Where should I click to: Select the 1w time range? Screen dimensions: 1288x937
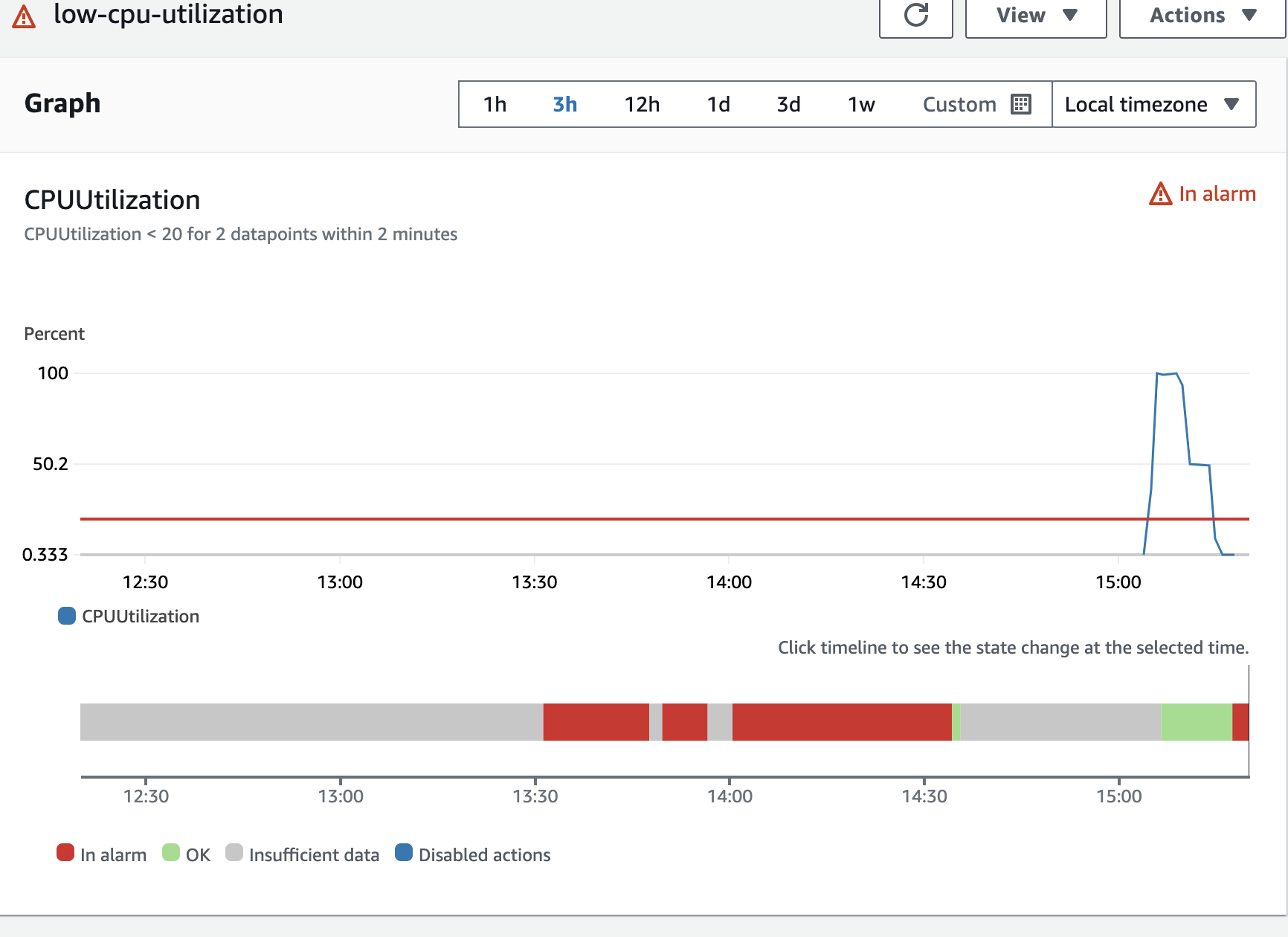861,104
